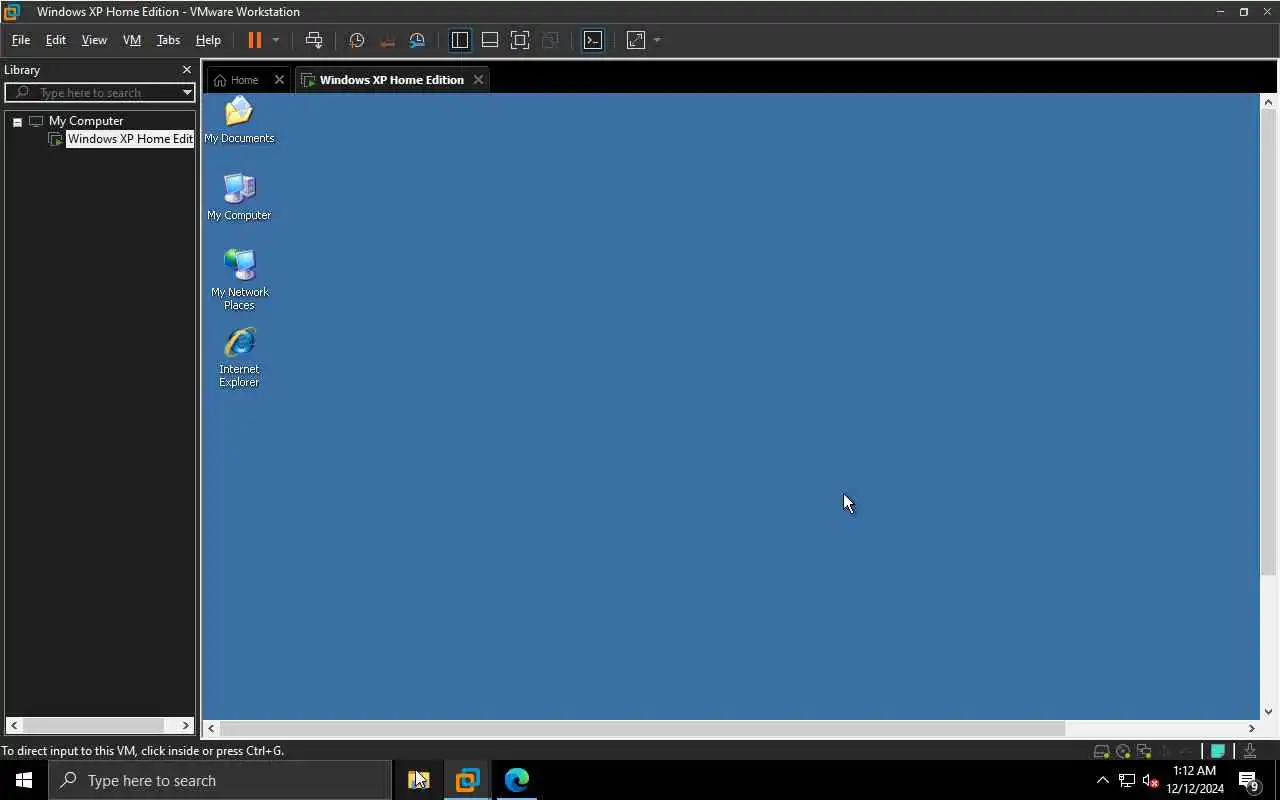Enter full screen mode
1280x800 pixels.
pyautogui.click(x=520, y=40)
